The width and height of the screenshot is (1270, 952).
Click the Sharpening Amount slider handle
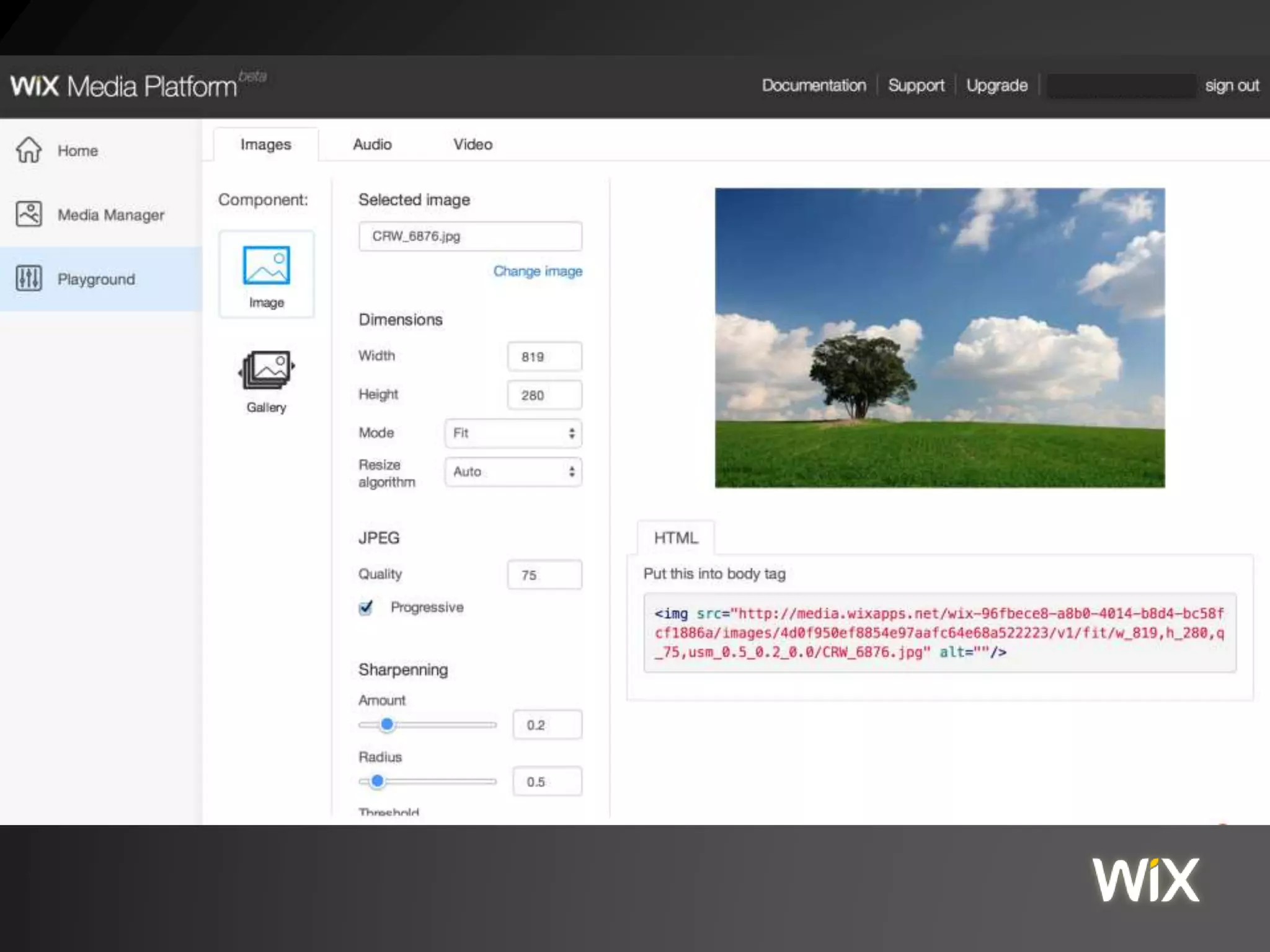pyautogui.click(x=387, y=725)
